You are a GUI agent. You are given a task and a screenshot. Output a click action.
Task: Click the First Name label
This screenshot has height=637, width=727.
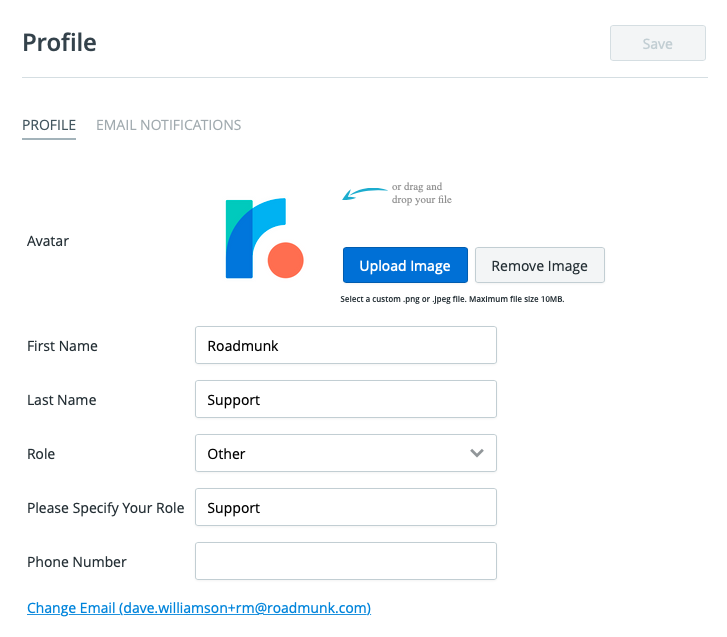pyautogui.click(x=62, y=346)
